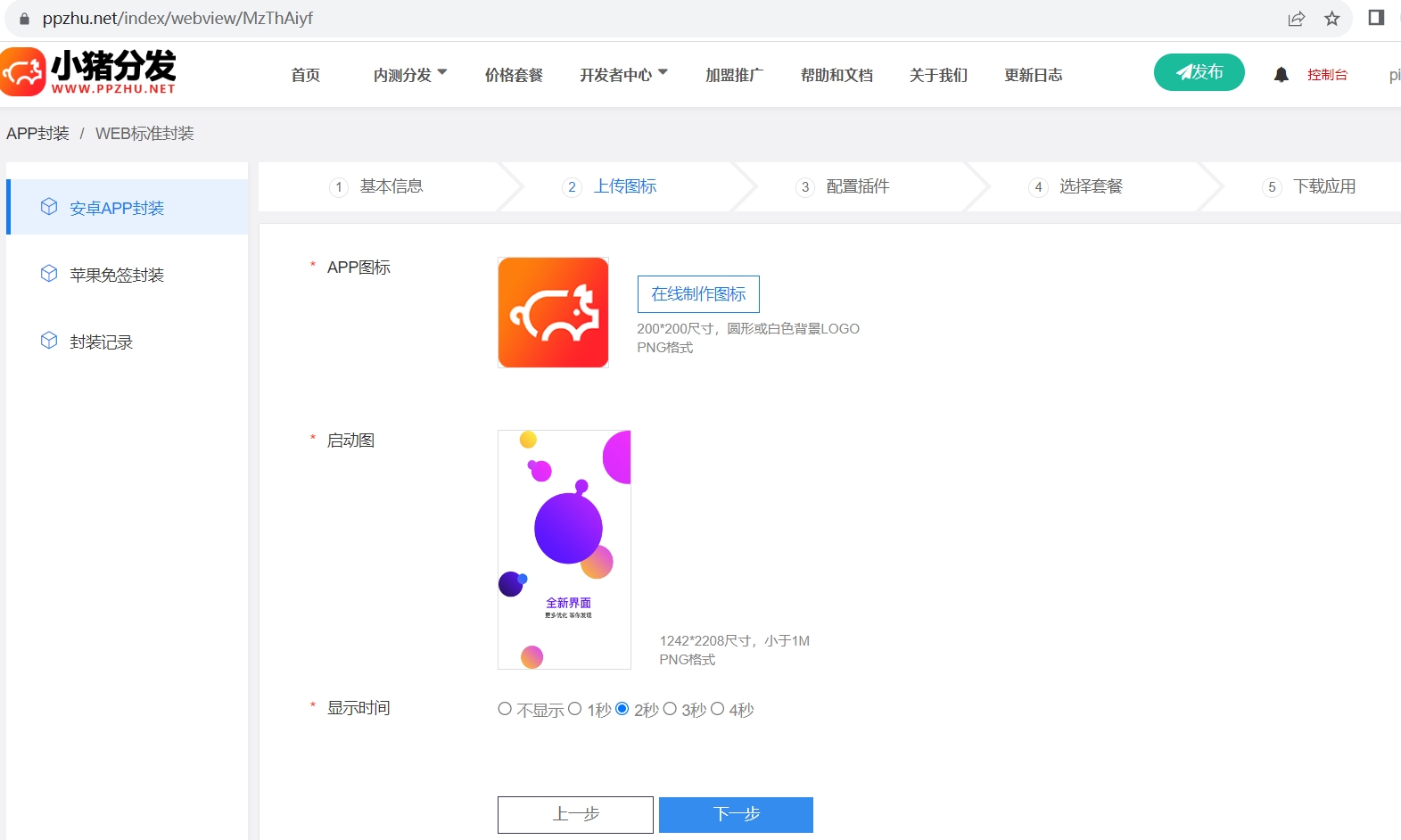Choose the 4秒 display time radio
1401x840 pixels.
[717, 709]
